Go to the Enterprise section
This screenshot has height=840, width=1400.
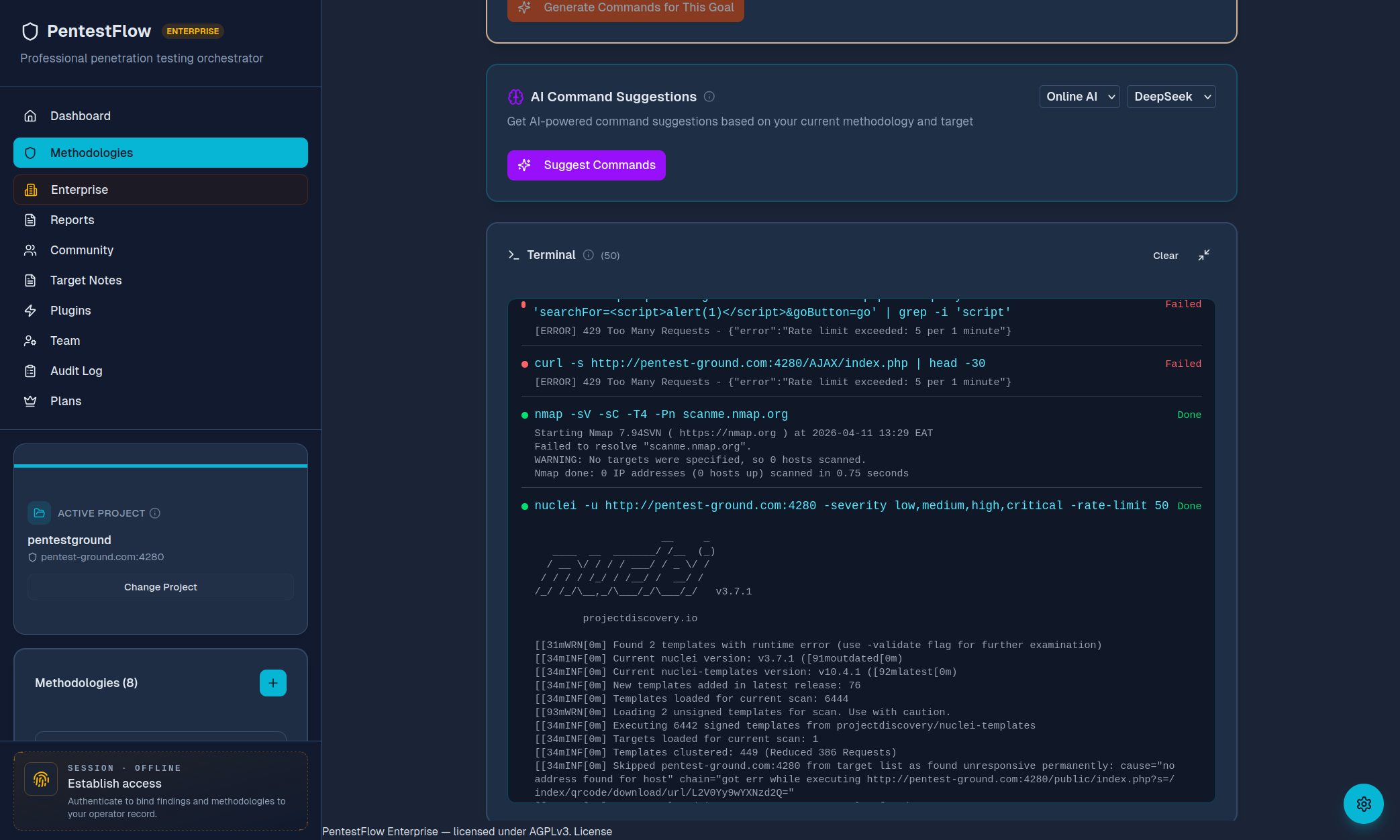(160, 190)
